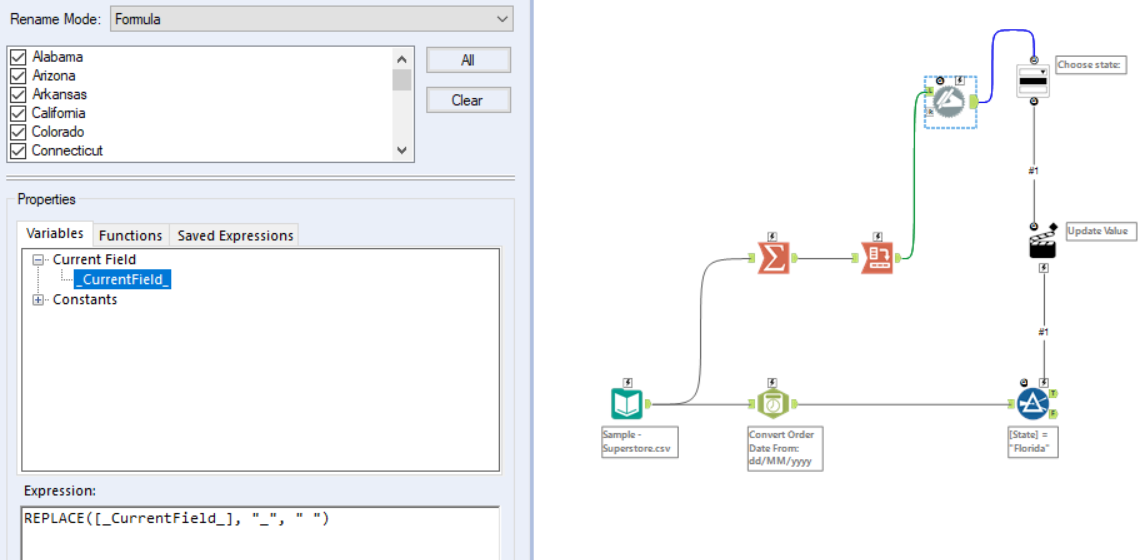Image resolution: width=1147 pixels, height=560 pixels.
Task: Toggle the Alabama checkbox
Action: pyautogui.click(x=19, y=57)
